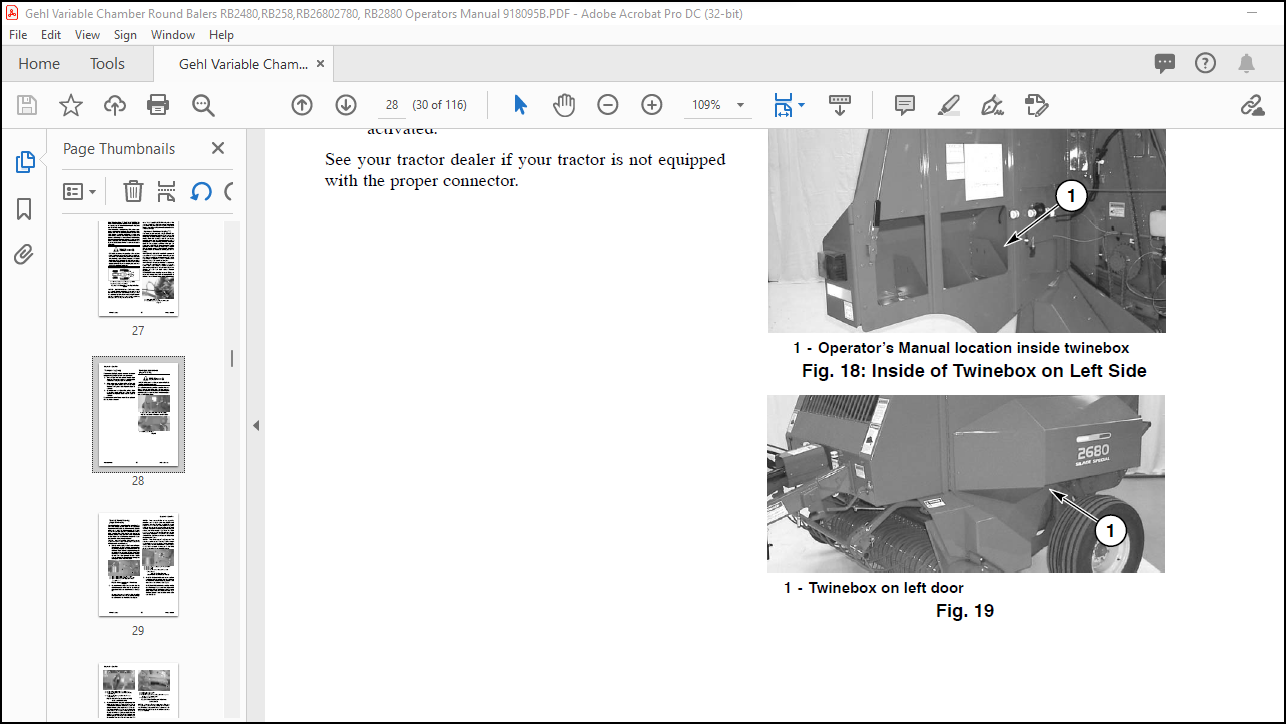Click the 'Fig. 19' caption
The height and width of the screenshot is (724, 1286).
point(965,611)
